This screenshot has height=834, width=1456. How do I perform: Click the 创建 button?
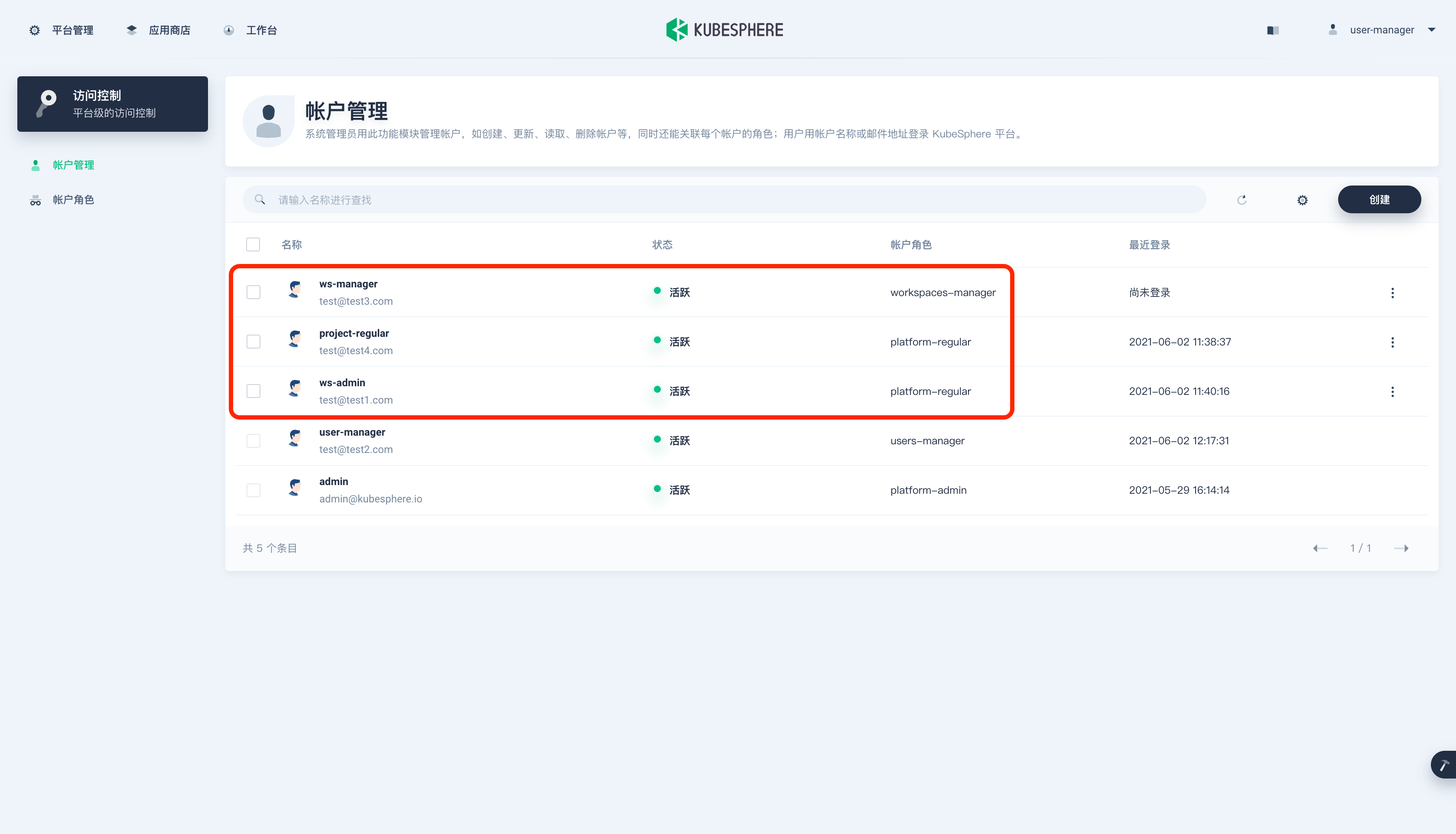(x=1379, y=200)
